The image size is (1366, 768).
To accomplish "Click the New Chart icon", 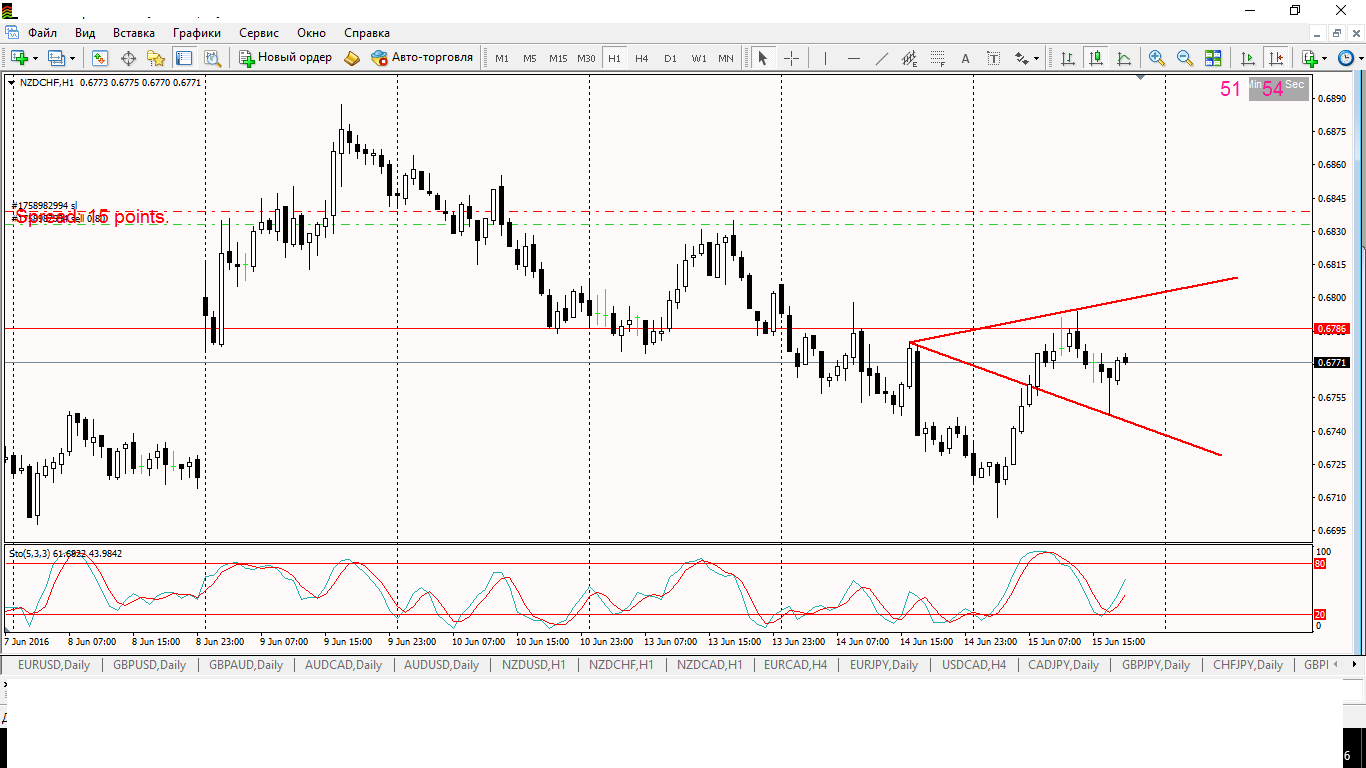I will click(20, 58).
